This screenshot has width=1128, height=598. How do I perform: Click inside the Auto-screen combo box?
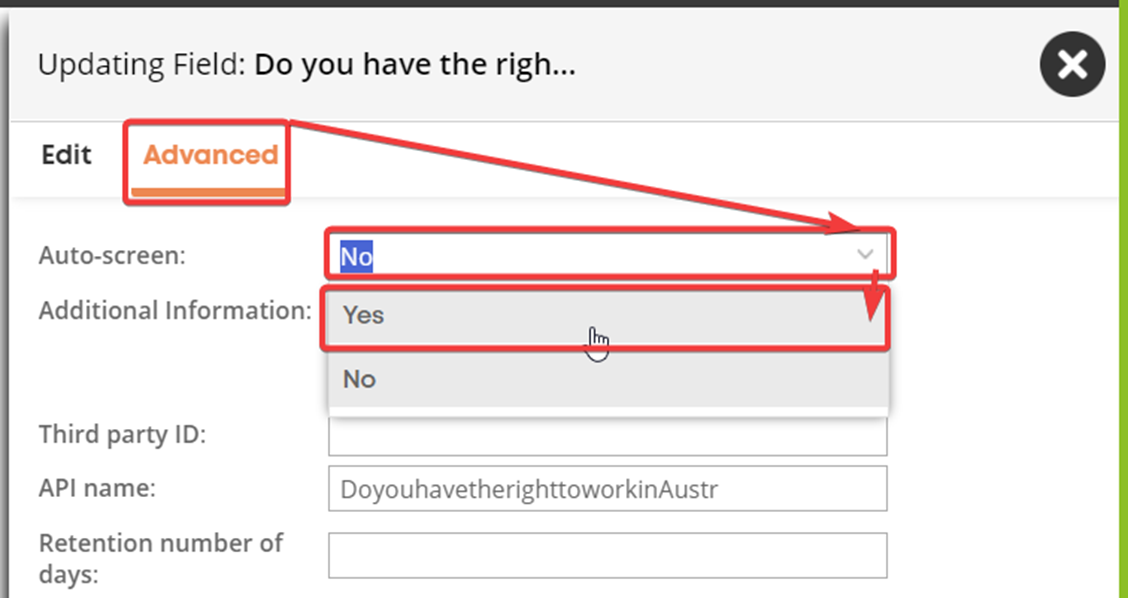point(608,255)
